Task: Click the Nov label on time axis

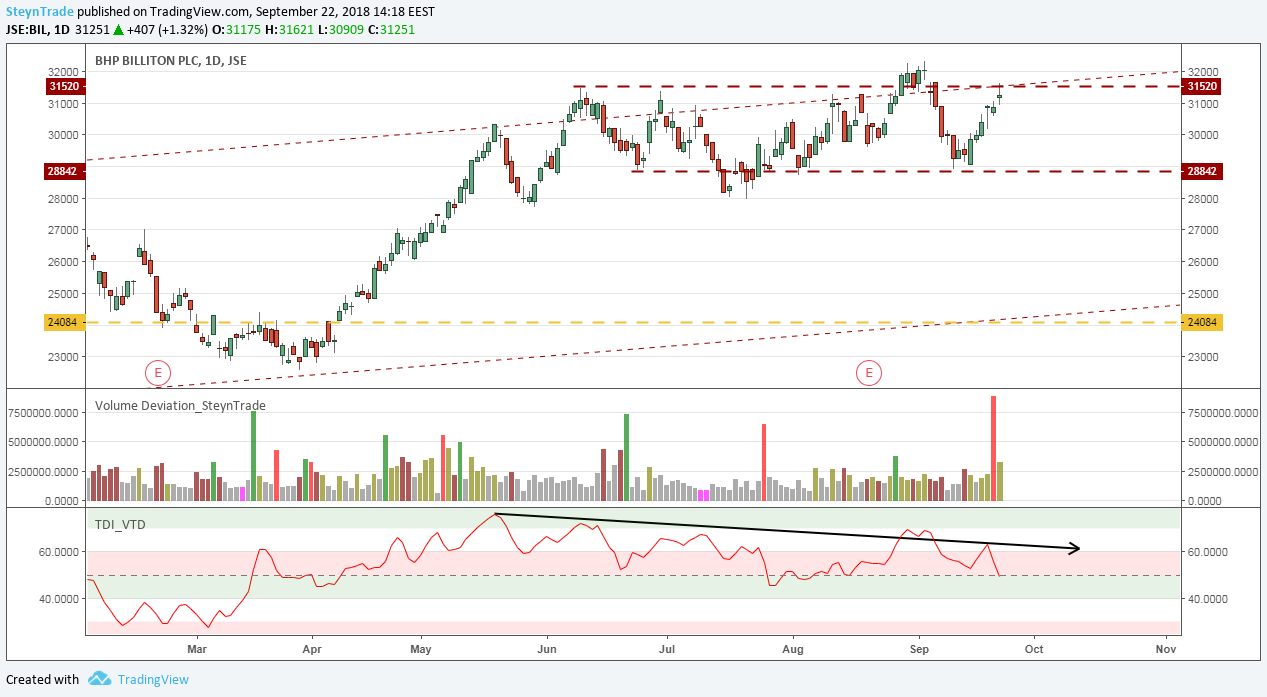Action: (1164, 649)
